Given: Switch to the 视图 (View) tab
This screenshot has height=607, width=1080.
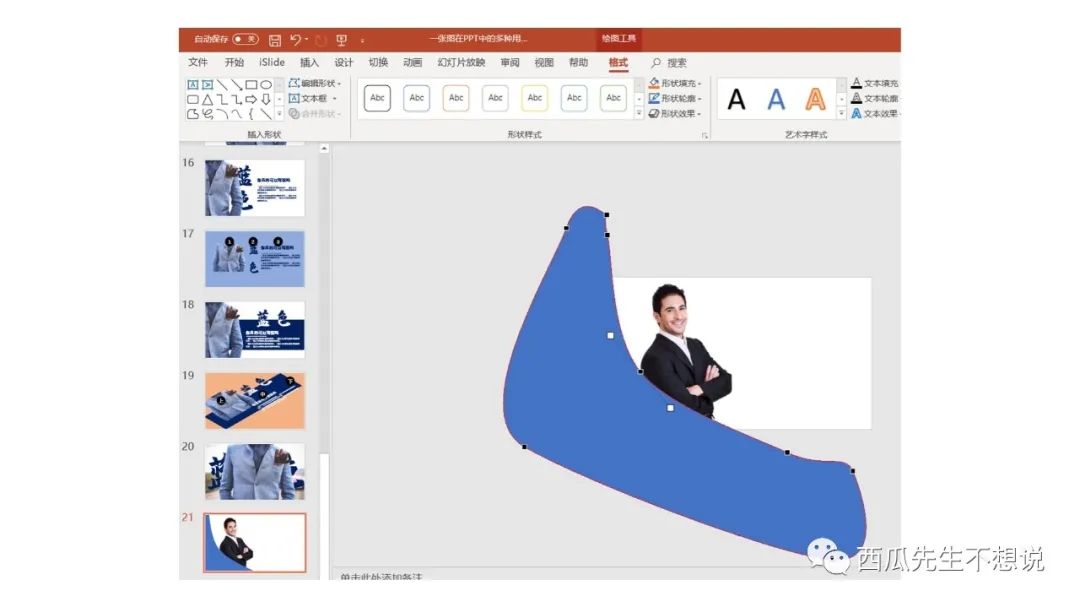Looking at the screenshot, I should click(544, 63).
